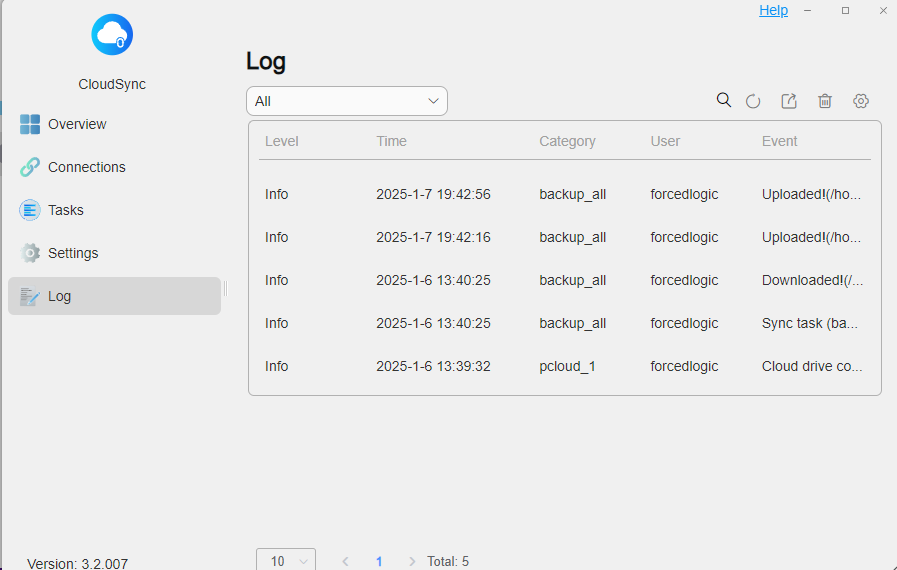
Task: Select log entry timed 2025-1-7 19:42:56
Action: point(565,195)
